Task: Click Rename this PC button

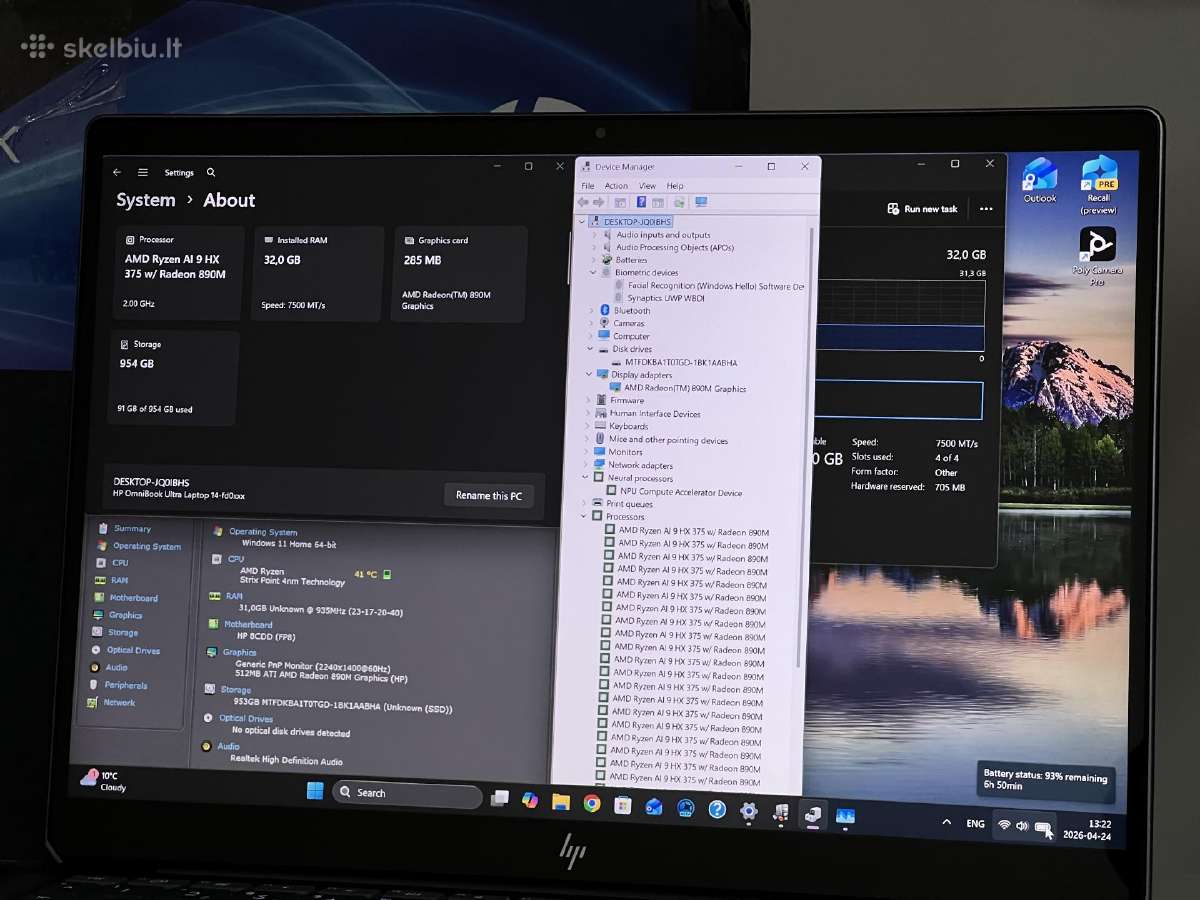Action: 489,495
